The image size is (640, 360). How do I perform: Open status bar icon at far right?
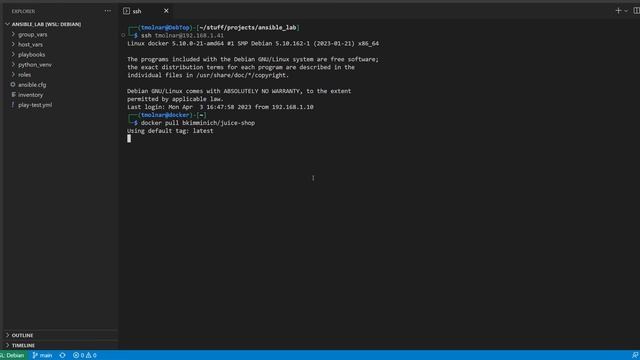pos(635,355)
